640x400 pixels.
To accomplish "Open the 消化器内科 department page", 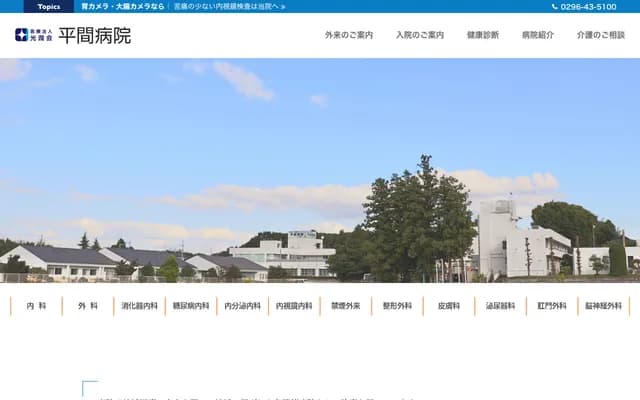I will pos(140,306).
